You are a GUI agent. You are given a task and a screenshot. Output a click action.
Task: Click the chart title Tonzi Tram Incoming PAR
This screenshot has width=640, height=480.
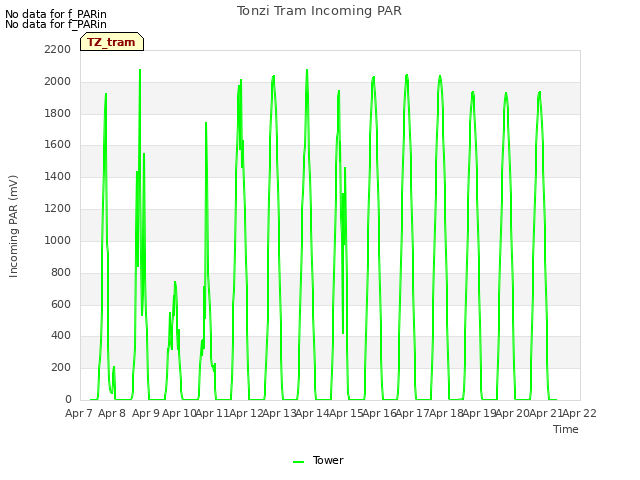pyautogui.click(x=319, y=11)
